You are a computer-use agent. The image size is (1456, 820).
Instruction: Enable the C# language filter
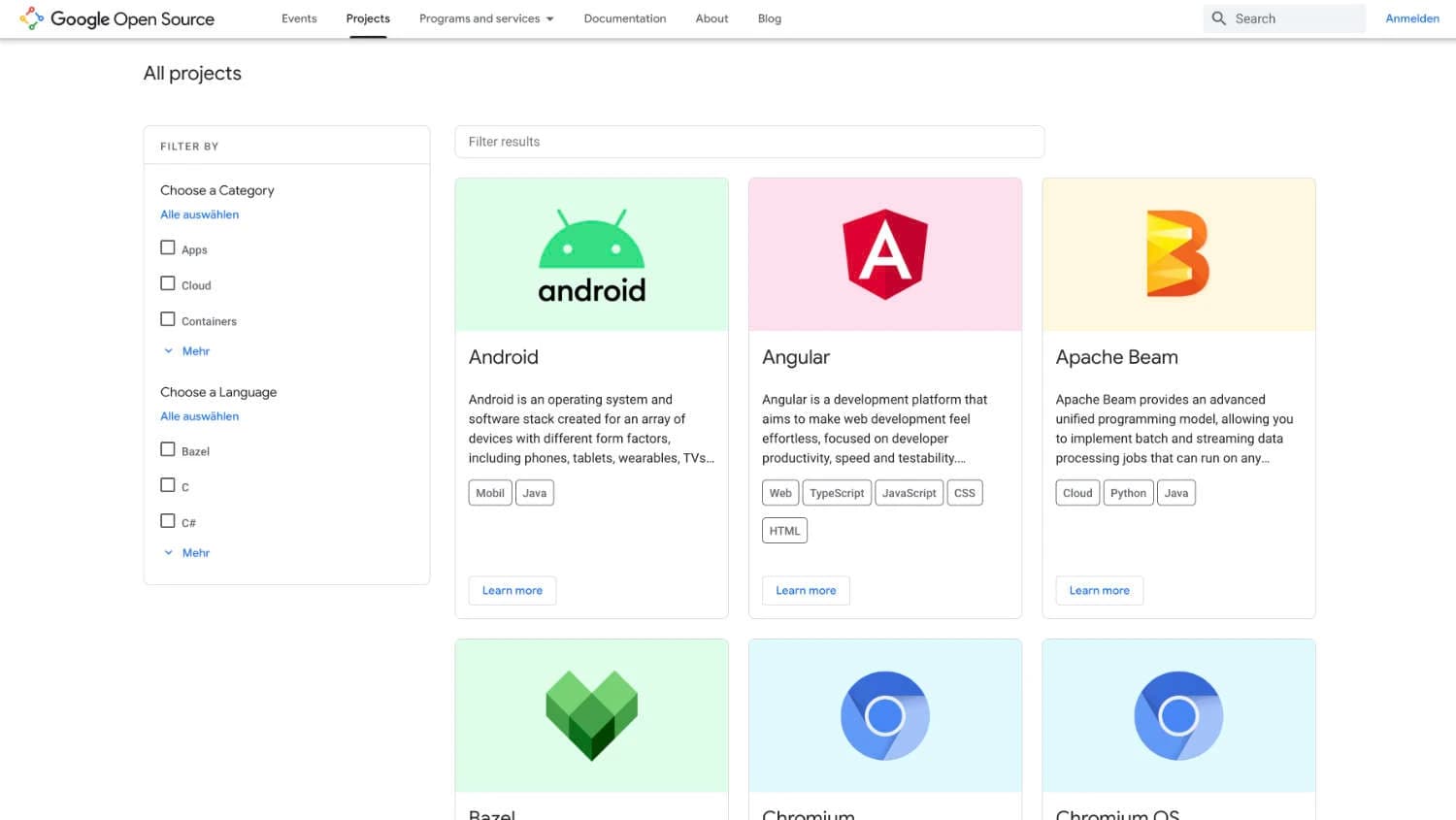pyautogui.click(x=167, y=520)
